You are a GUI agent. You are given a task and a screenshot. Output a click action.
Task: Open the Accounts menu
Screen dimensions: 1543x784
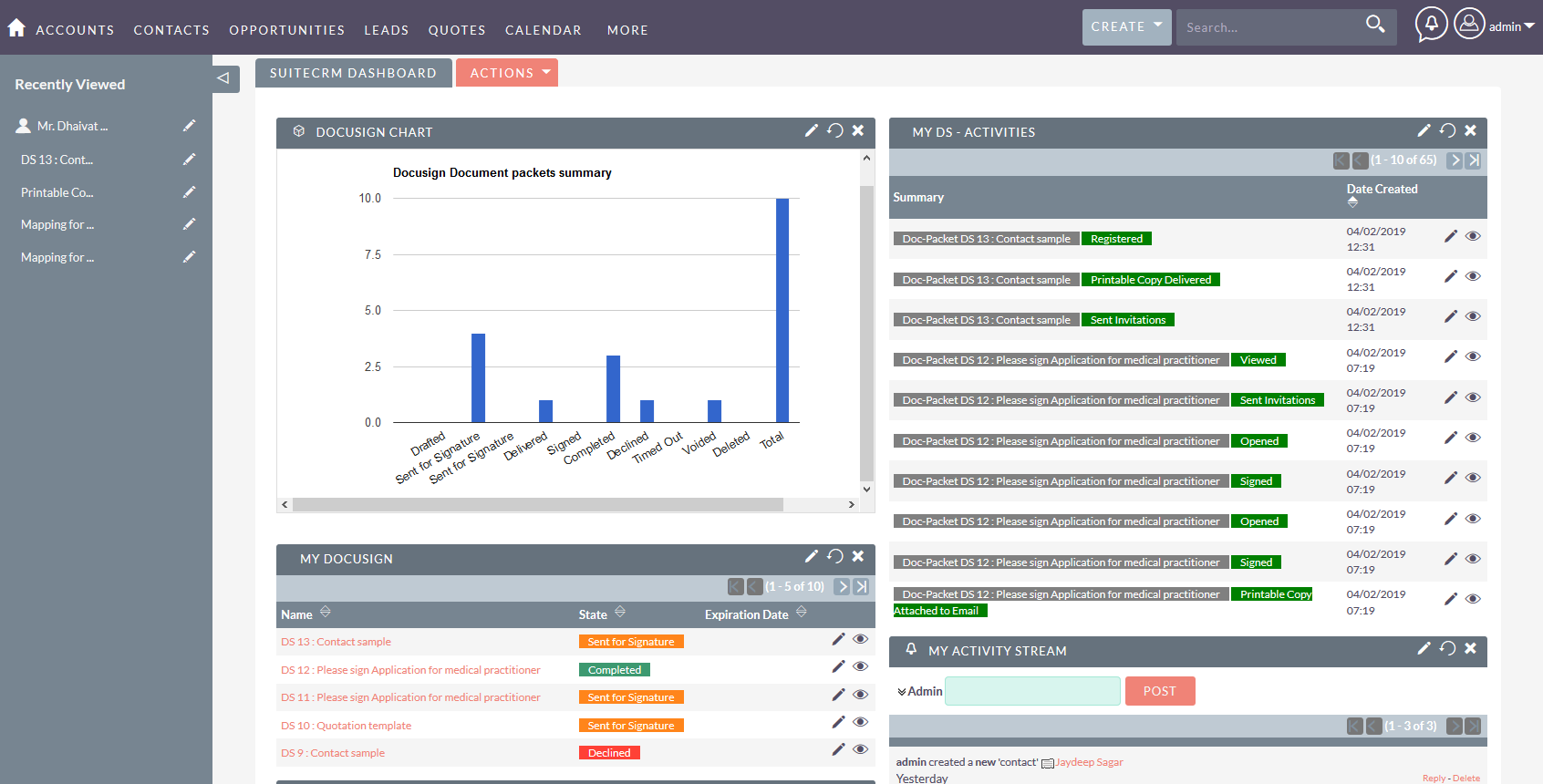[x=75, y=30]
